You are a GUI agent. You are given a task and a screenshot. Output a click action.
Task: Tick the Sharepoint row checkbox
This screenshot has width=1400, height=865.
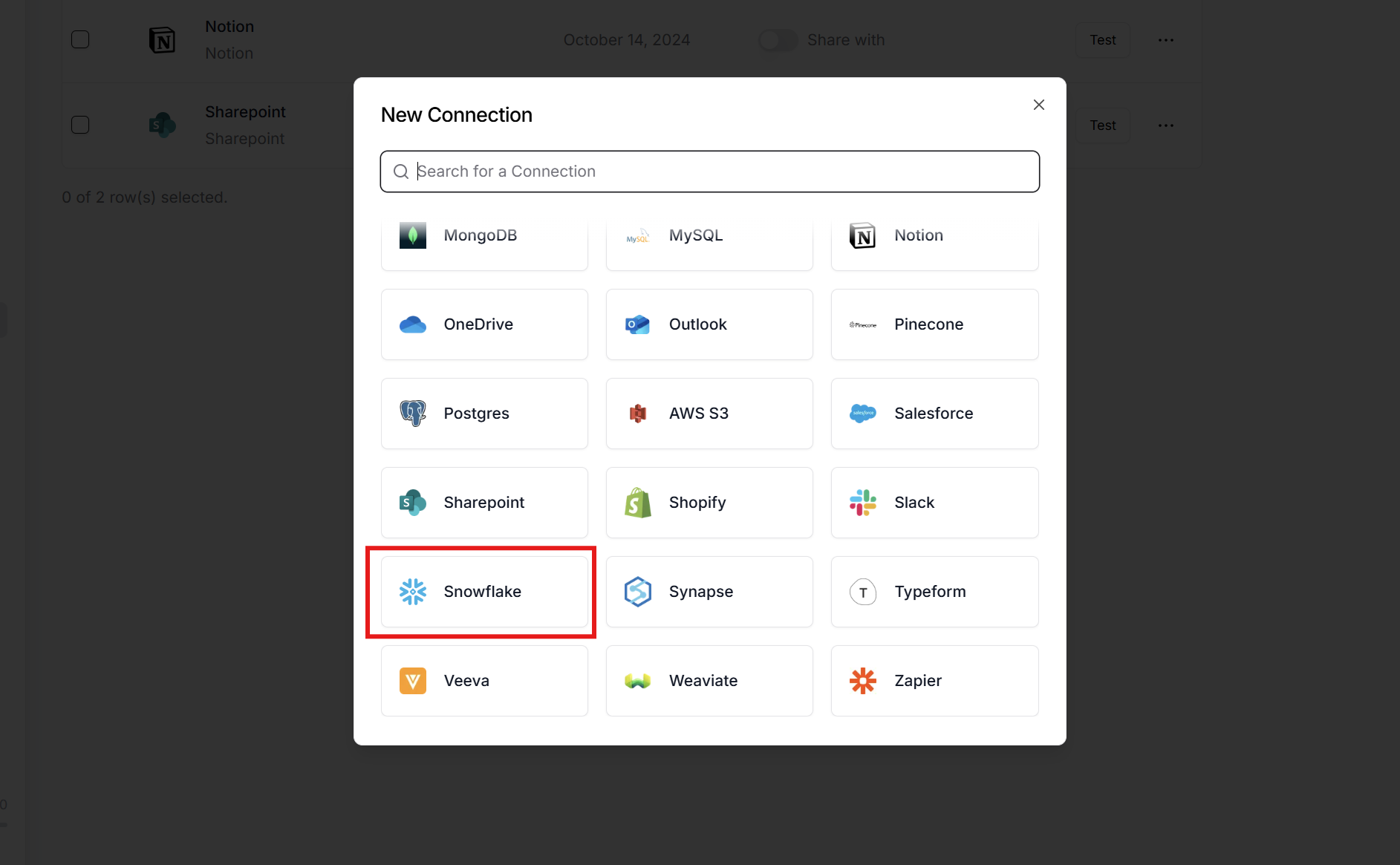point(80,125)
